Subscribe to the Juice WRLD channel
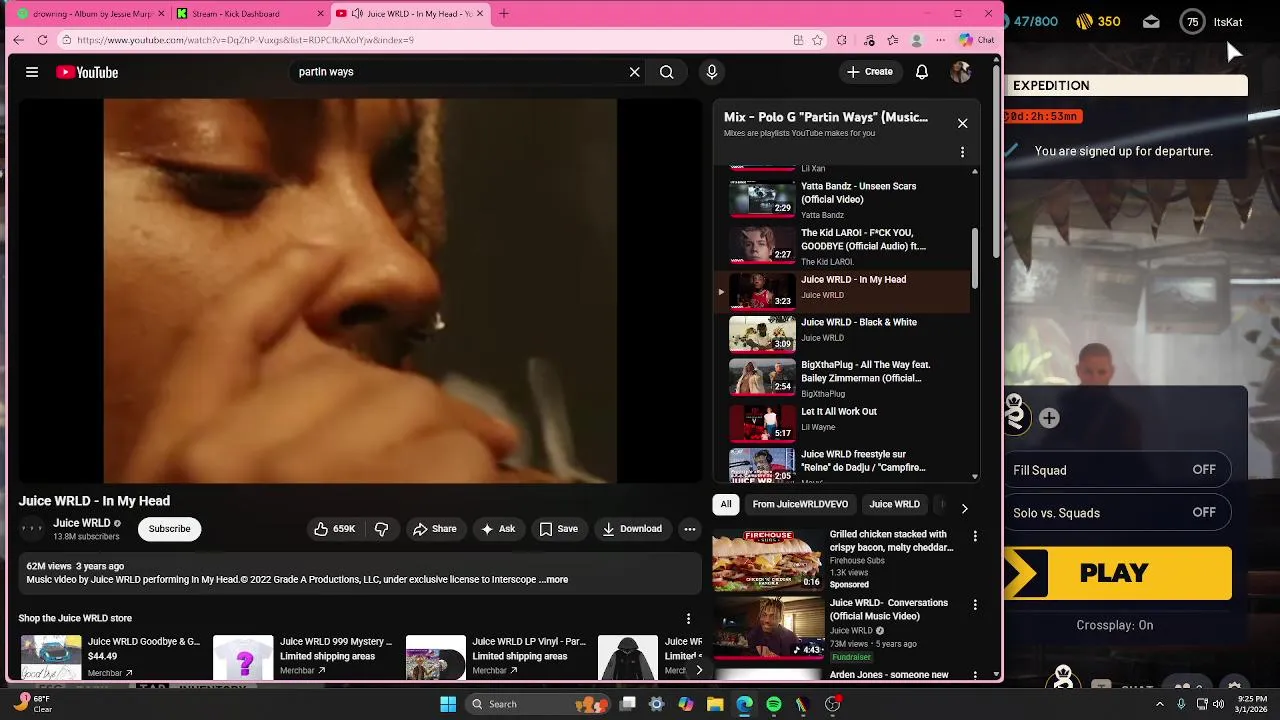The image size is (1280, 720). point(169,529)
